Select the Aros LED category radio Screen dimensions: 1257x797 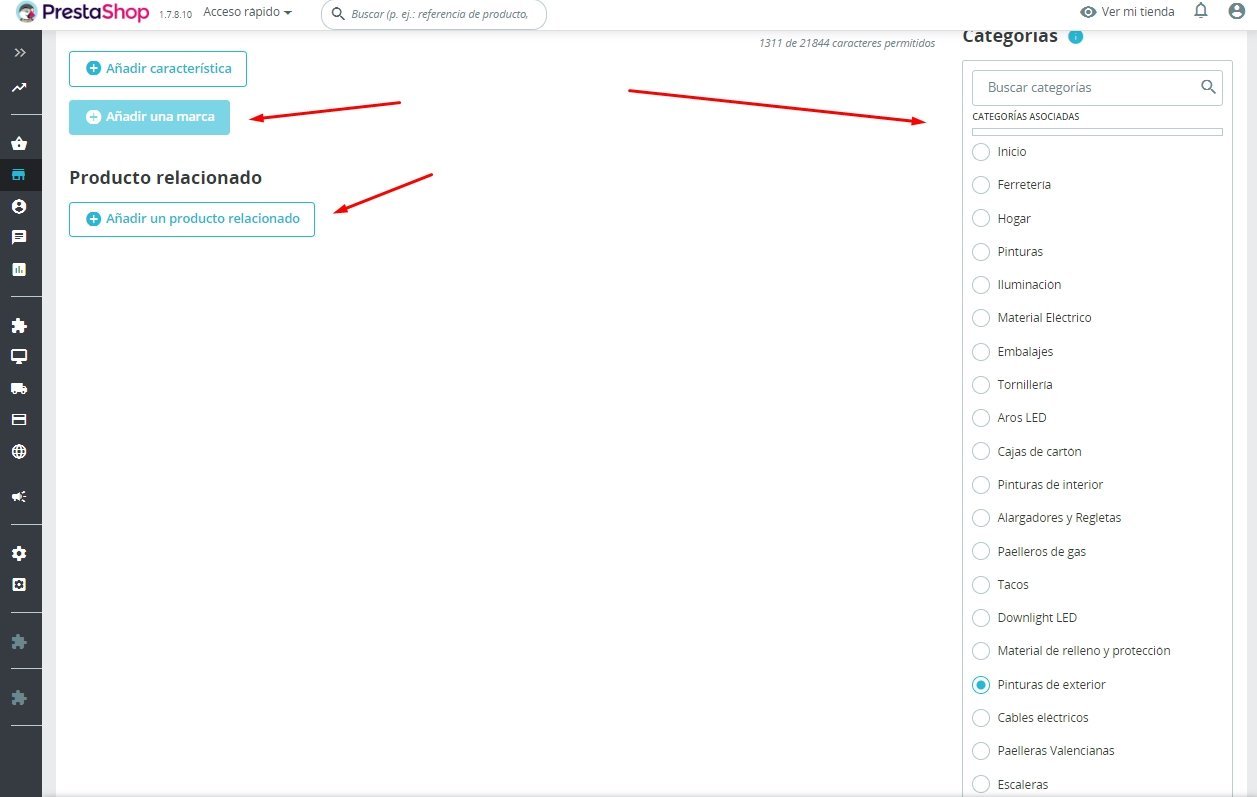pos(981,418)
